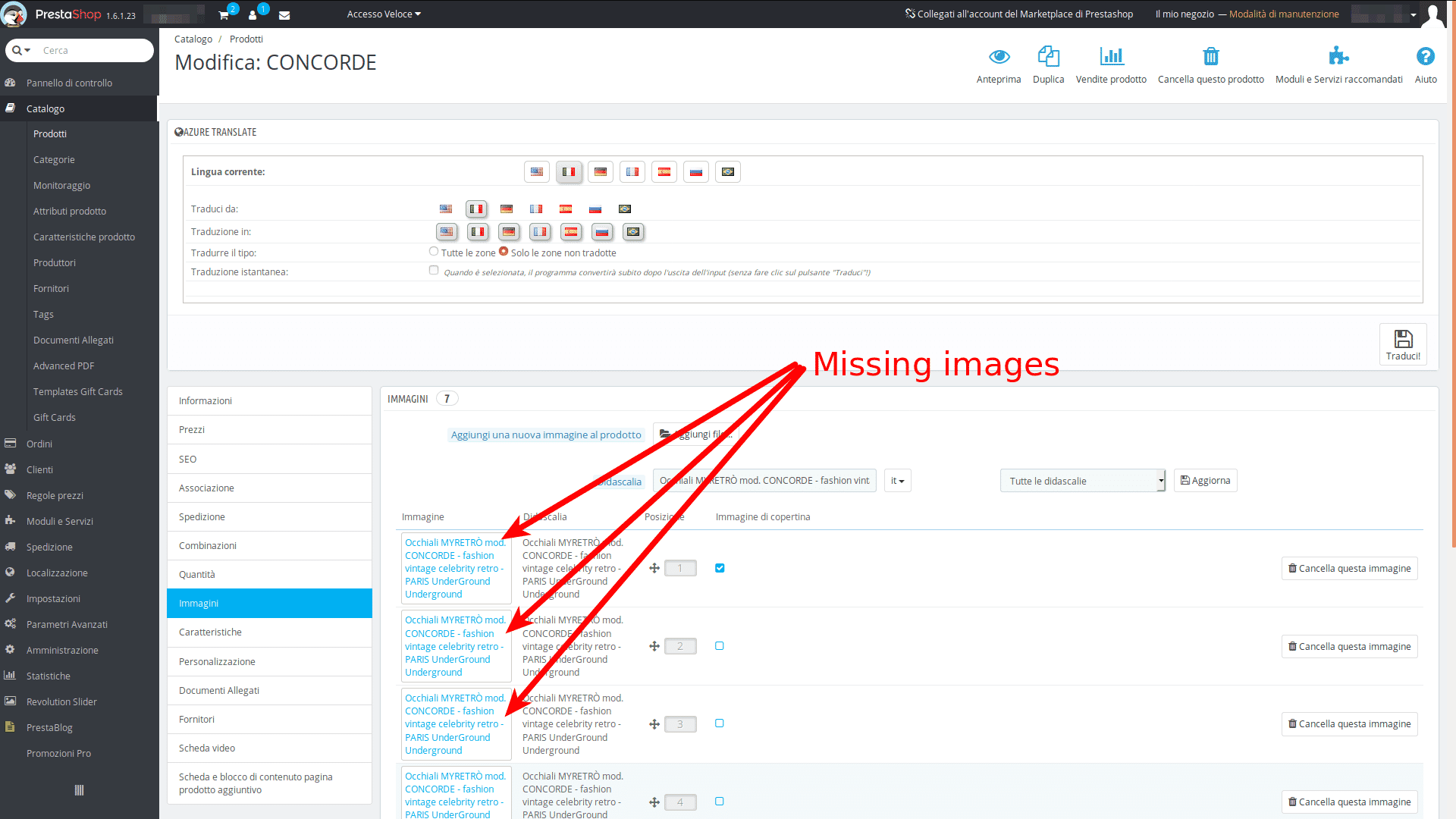
Task: Open Collegati all'account del Marketplace link
Action: [x=1019, y=13]
